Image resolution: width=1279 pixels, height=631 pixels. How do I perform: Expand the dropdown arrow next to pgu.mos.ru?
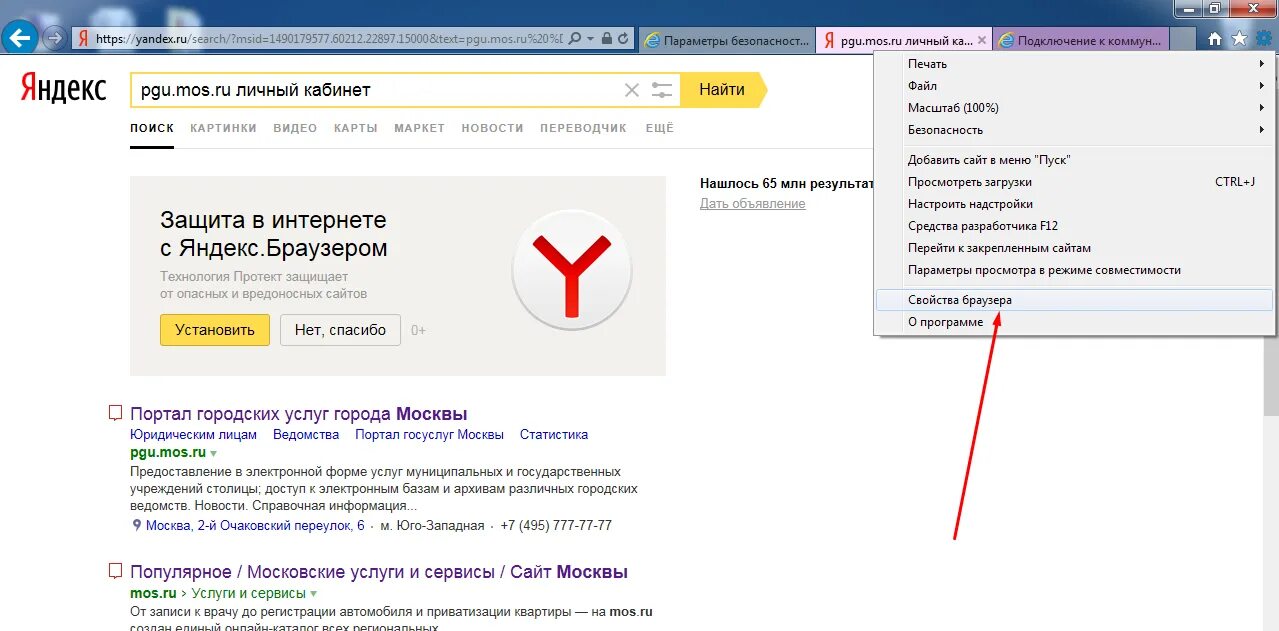[213, 454]
